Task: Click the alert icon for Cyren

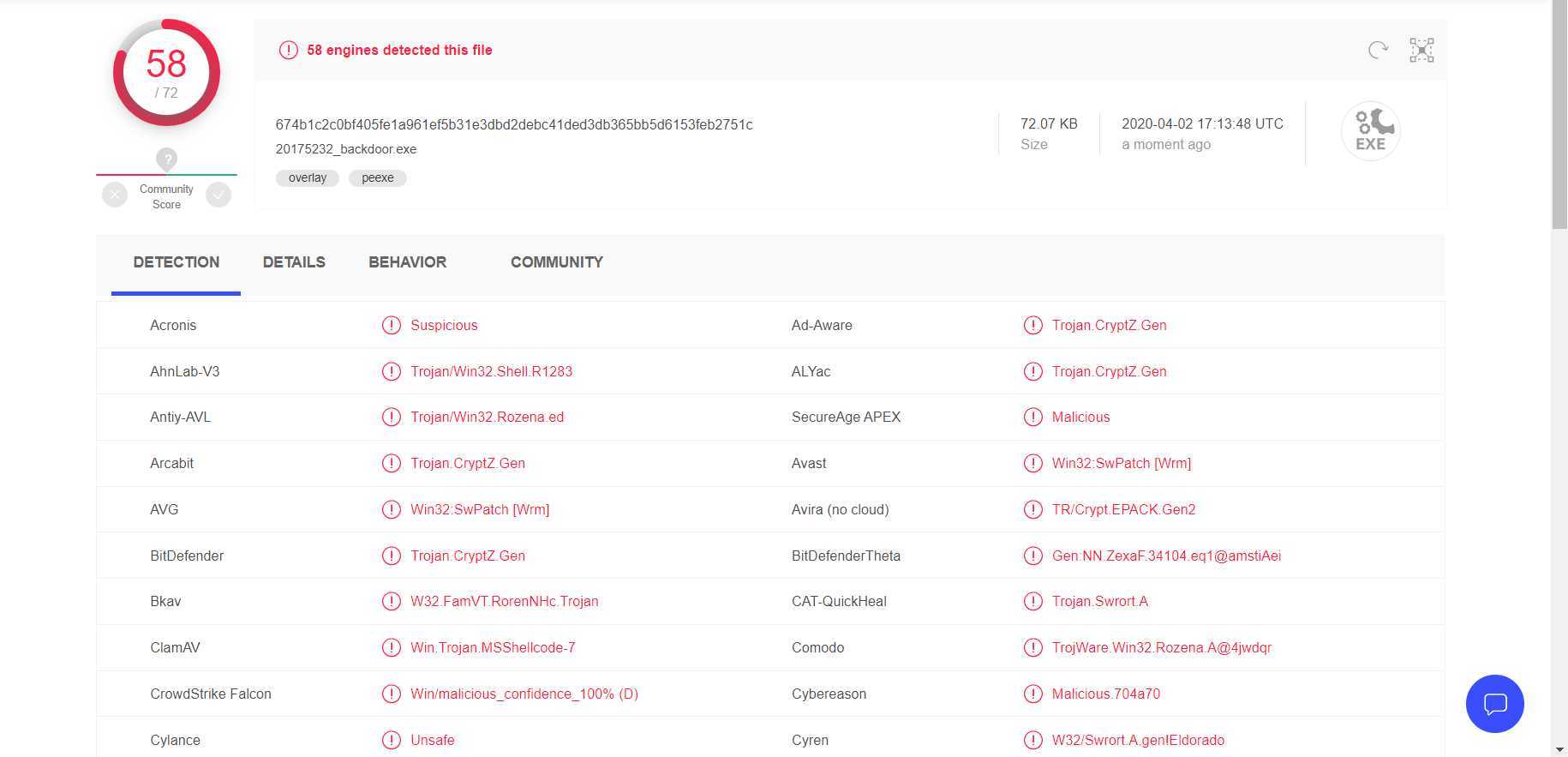Action: point(1032,740)
